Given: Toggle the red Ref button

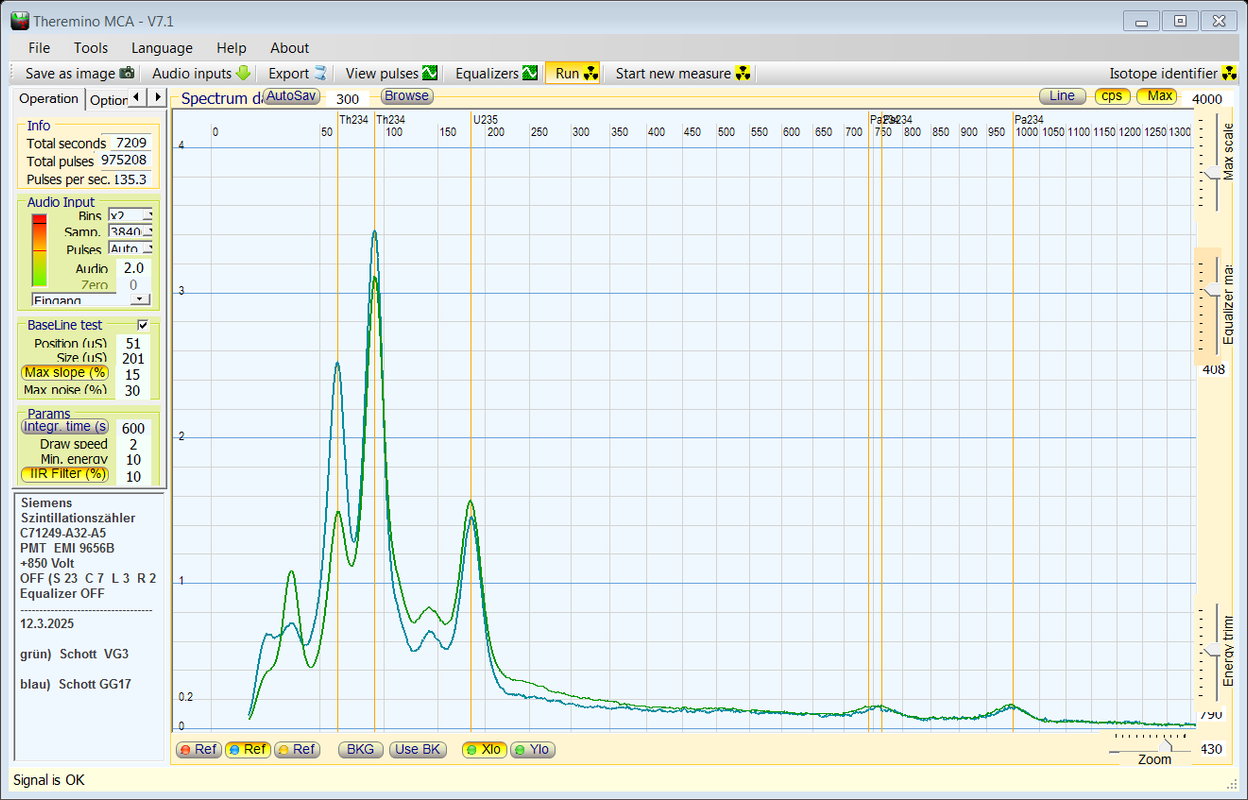Looking at the screenshot, I should pyautogui.click(x=197, y=750).
